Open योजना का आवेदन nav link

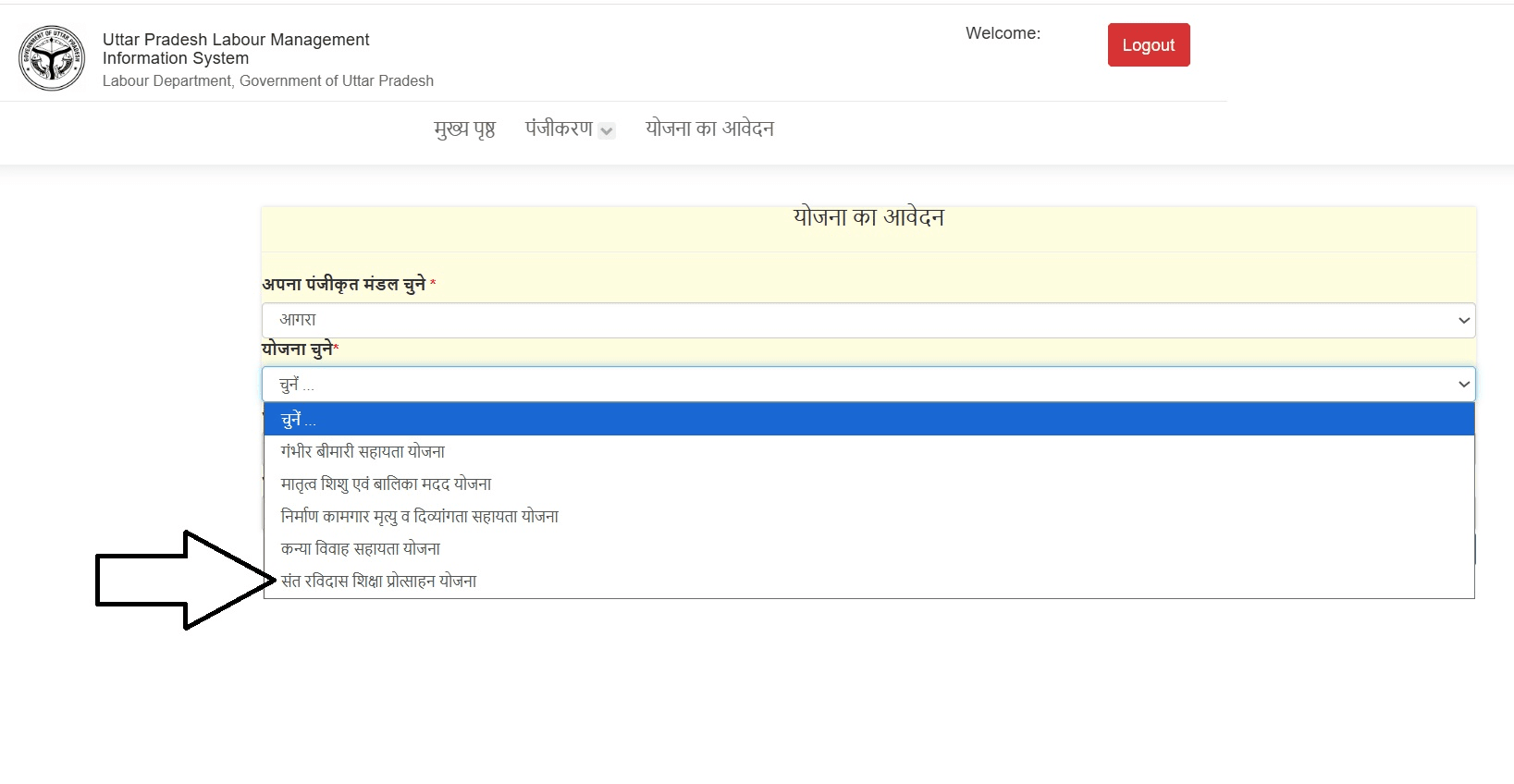709,129
